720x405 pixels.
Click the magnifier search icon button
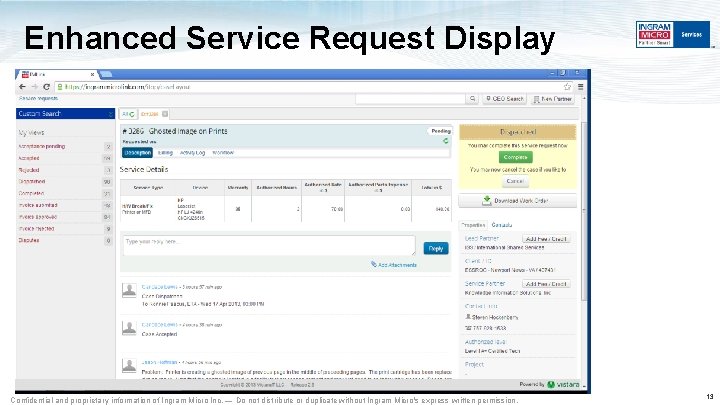472,99
